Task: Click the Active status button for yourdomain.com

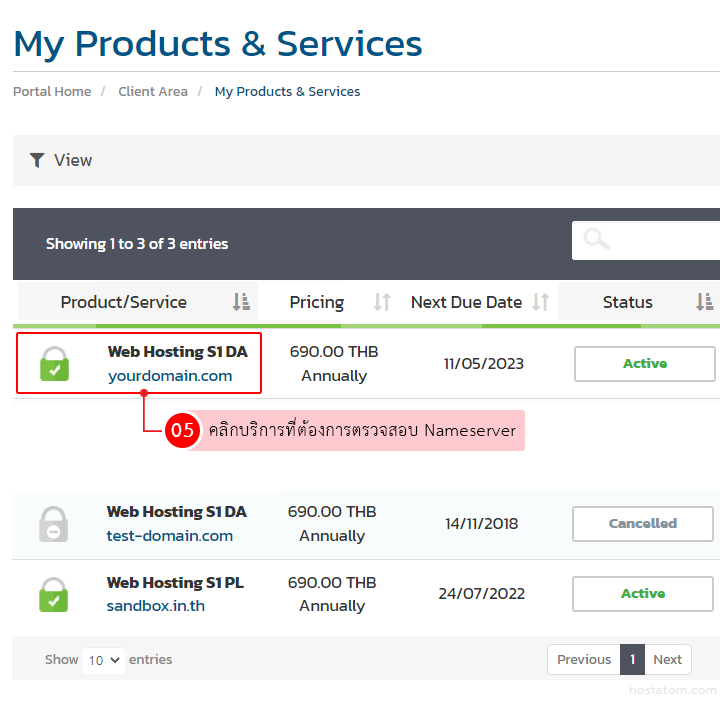Action: [645, 364]
